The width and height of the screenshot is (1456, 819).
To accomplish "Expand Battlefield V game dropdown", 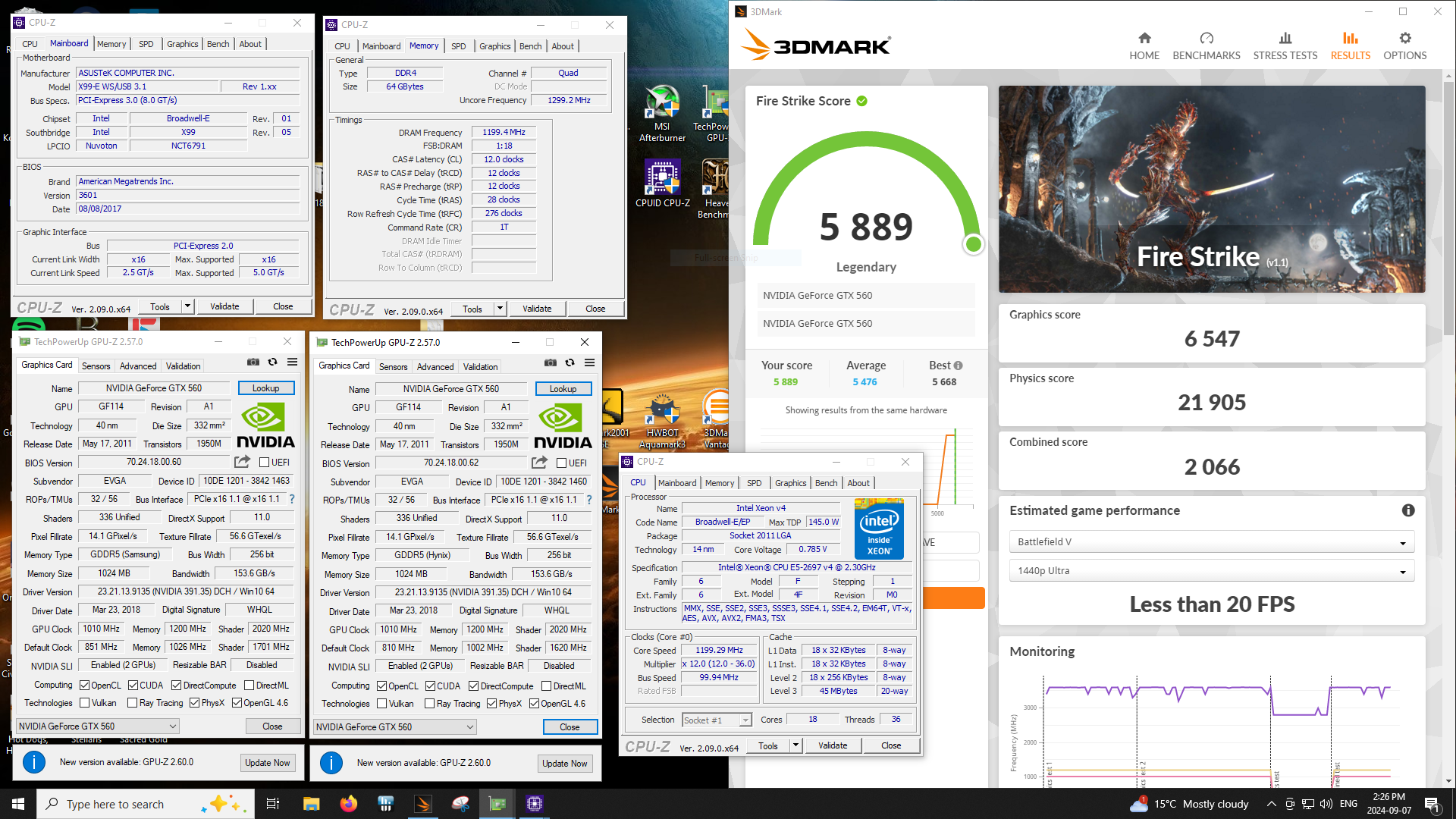I will [1211, 542].
